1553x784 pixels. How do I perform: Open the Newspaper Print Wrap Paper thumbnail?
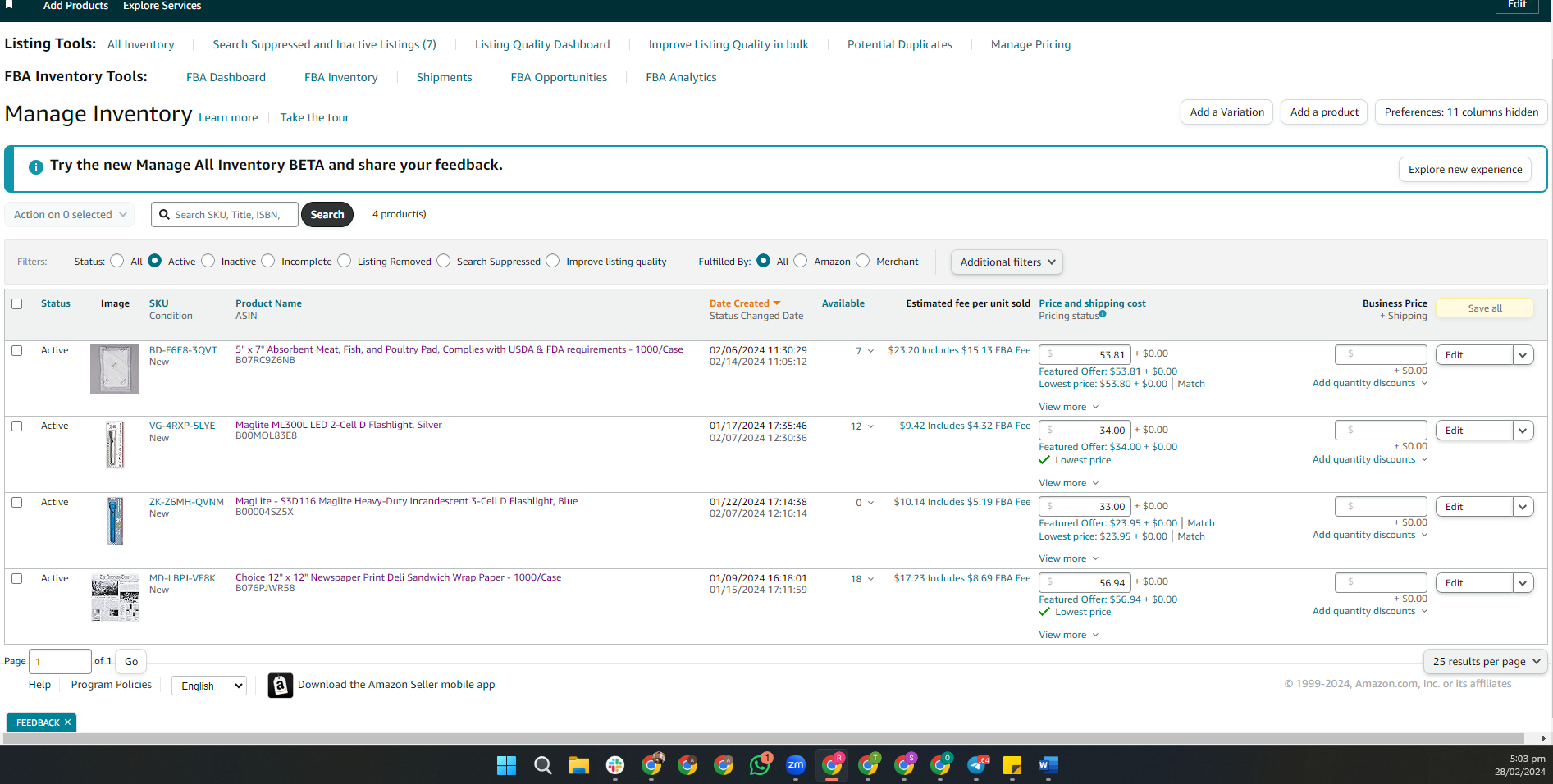(115, 597)
